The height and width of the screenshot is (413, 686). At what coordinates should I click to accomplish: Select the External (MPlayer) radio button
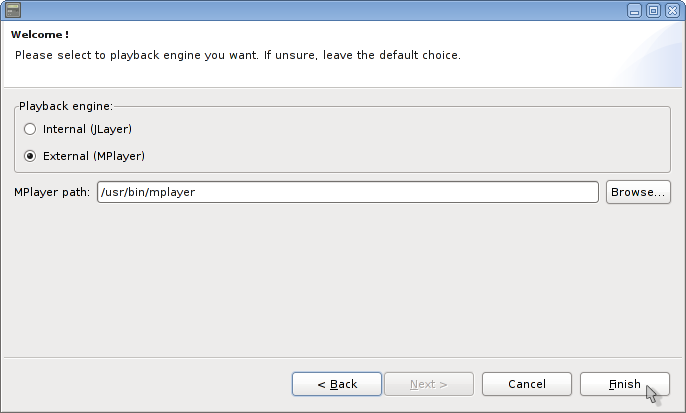pos(30,155)
